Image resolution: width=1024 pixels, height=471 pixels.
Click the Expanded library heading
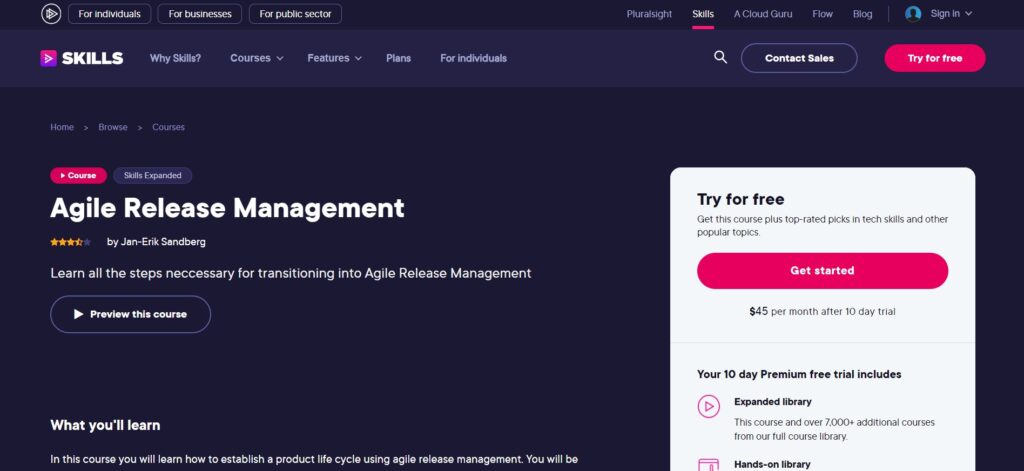point(773,402)
